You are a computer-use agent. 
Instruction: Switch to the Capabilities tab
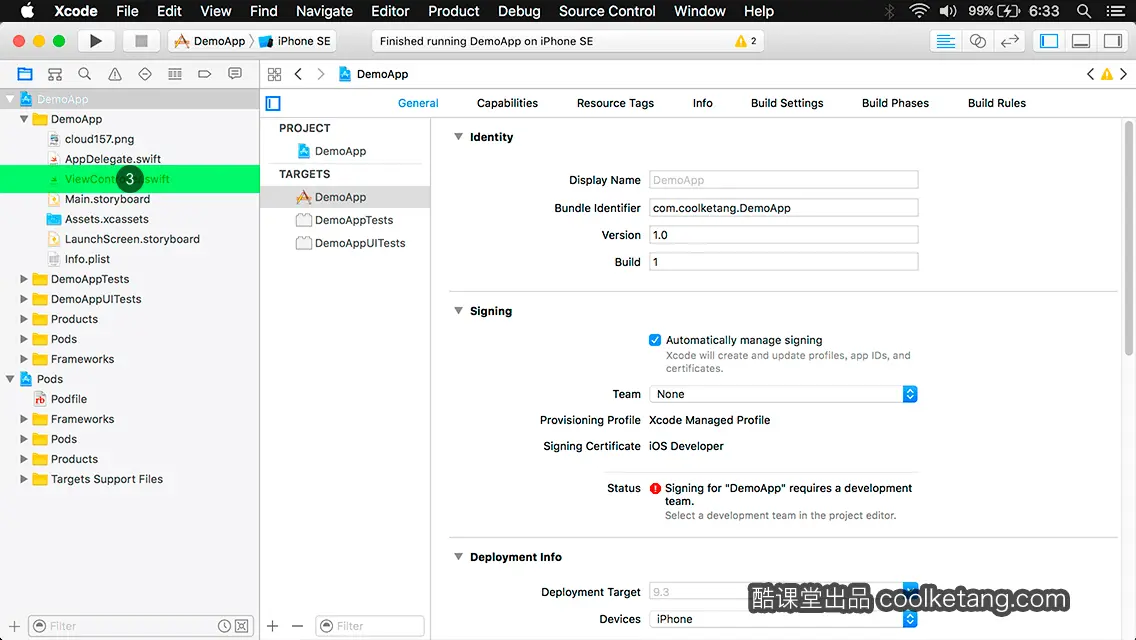(507, 103)
